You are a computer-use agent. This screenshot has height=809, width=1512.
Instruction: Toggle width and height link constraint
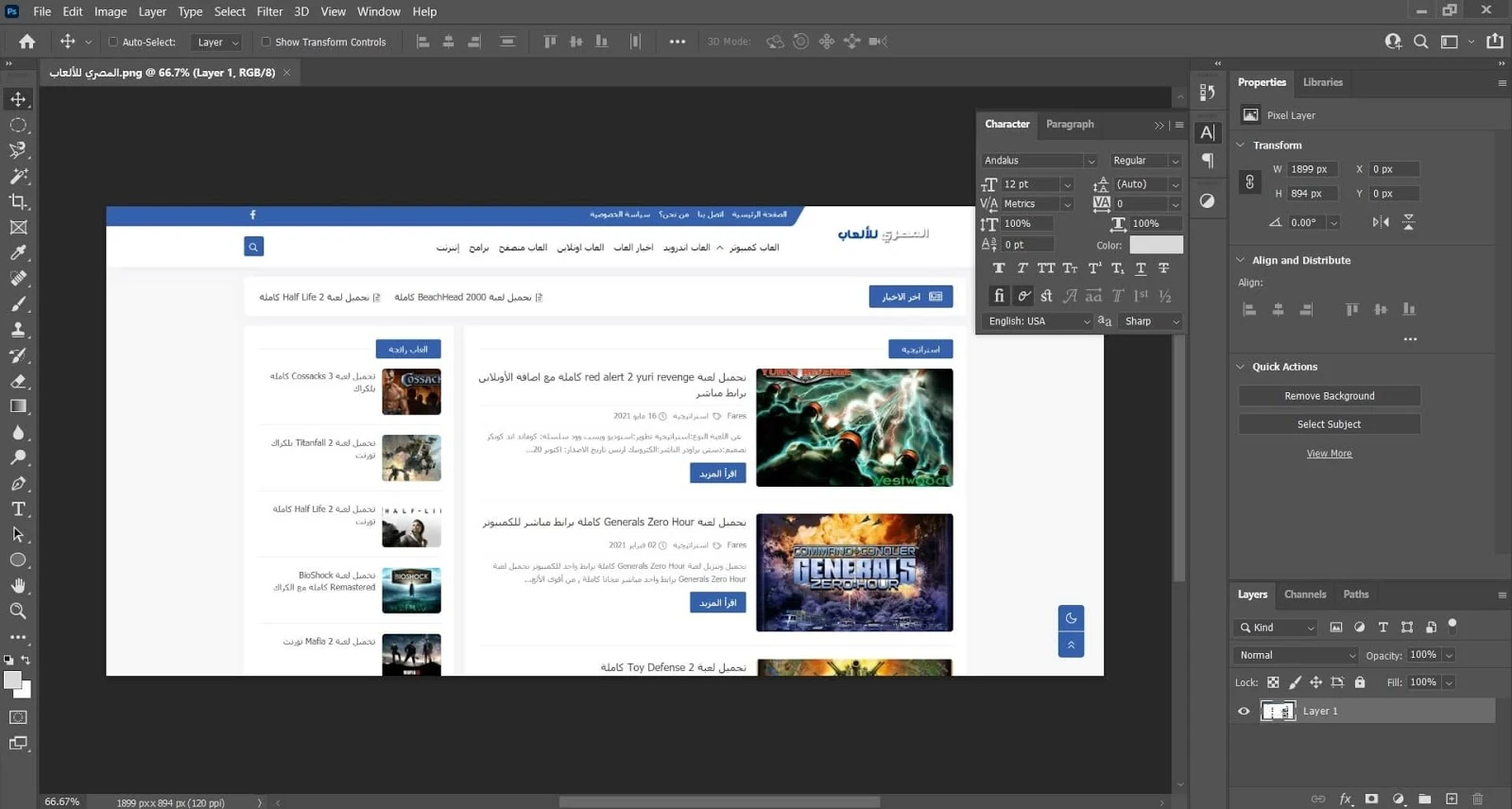click(x=1249, y=181)
